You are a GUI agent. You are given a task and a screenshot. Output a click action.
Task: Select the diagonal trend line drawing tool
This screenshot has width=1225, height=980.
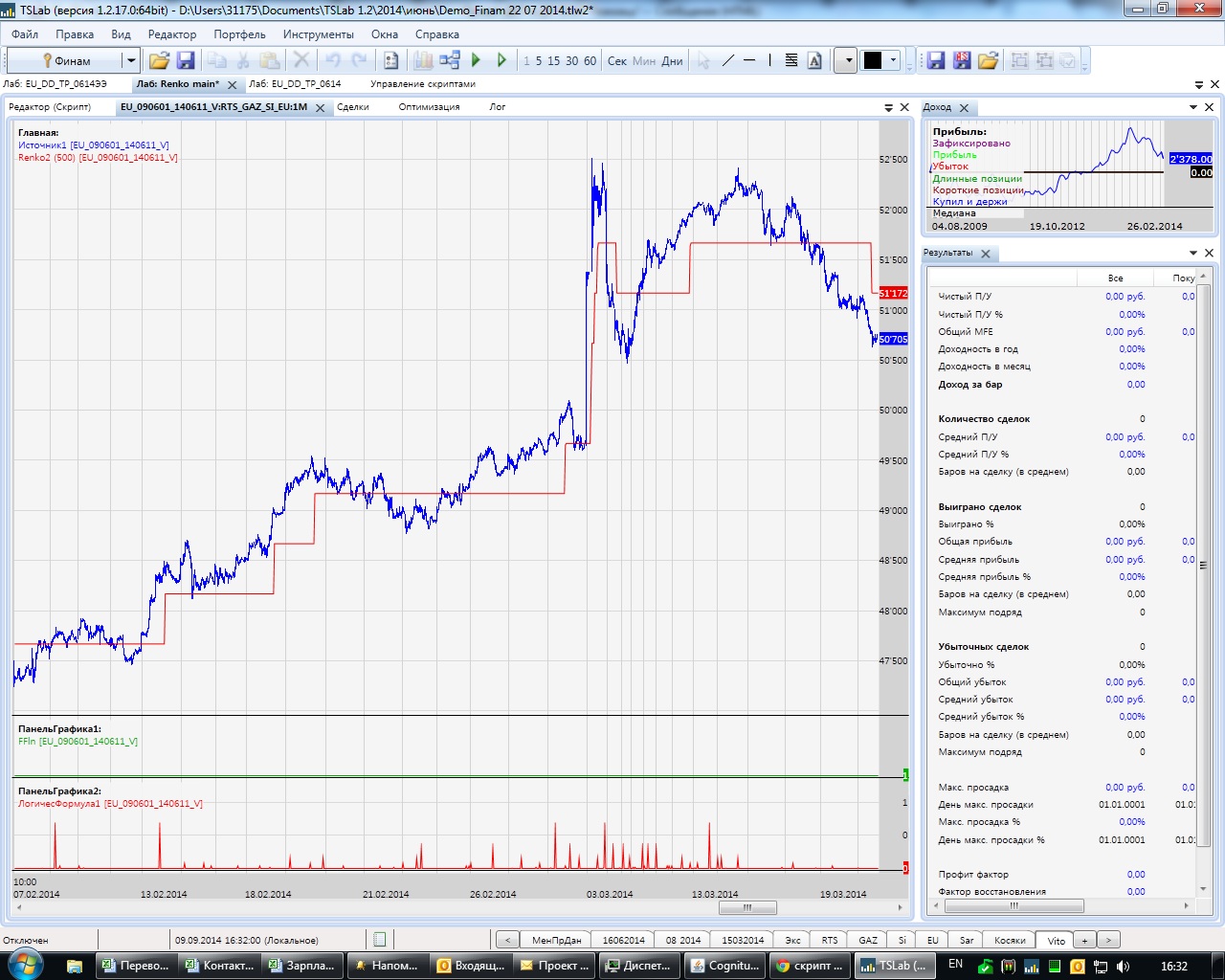(x=727, y=60)
